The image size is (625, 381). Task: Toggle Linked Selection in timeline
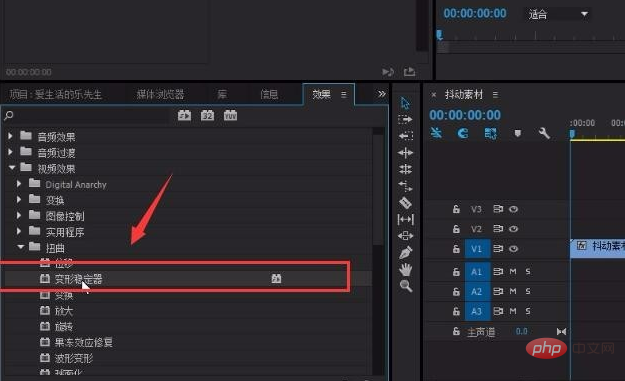pos(490,133)
